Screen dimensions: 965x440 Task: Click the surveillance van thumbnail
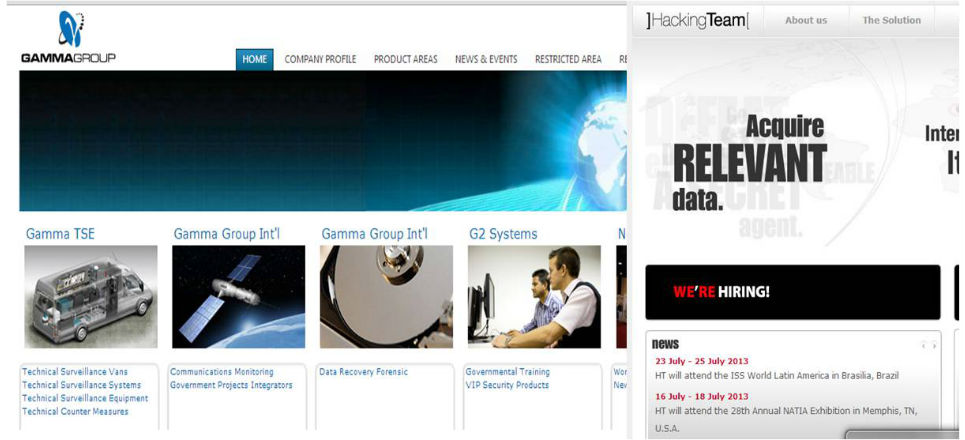[x=90, y=297]
